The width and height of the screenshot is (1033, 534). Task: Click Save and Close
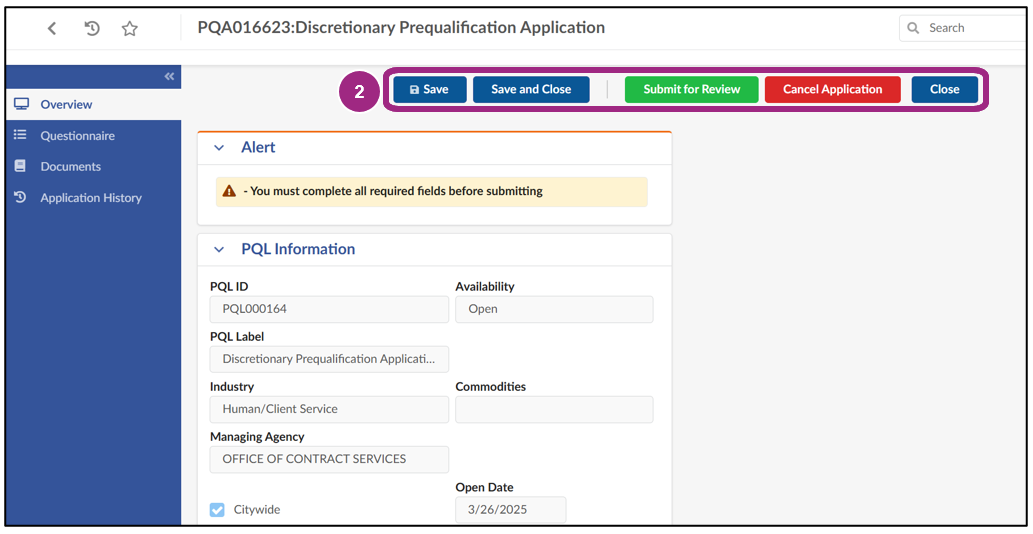pyautogui.click(x=531, y=90)
